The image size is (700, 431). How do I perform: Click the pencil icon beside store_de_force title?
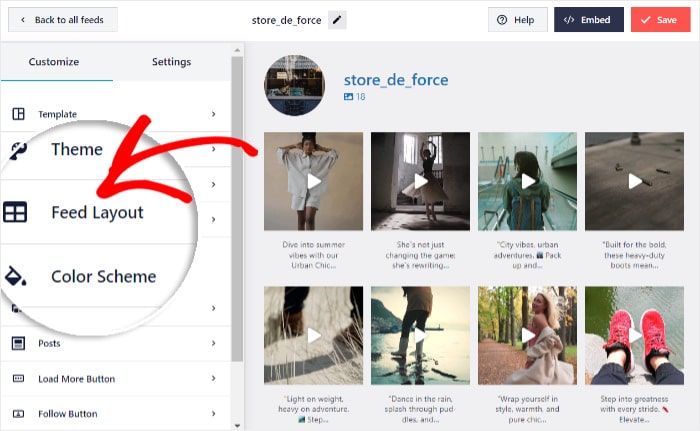(x=337, y=20)
